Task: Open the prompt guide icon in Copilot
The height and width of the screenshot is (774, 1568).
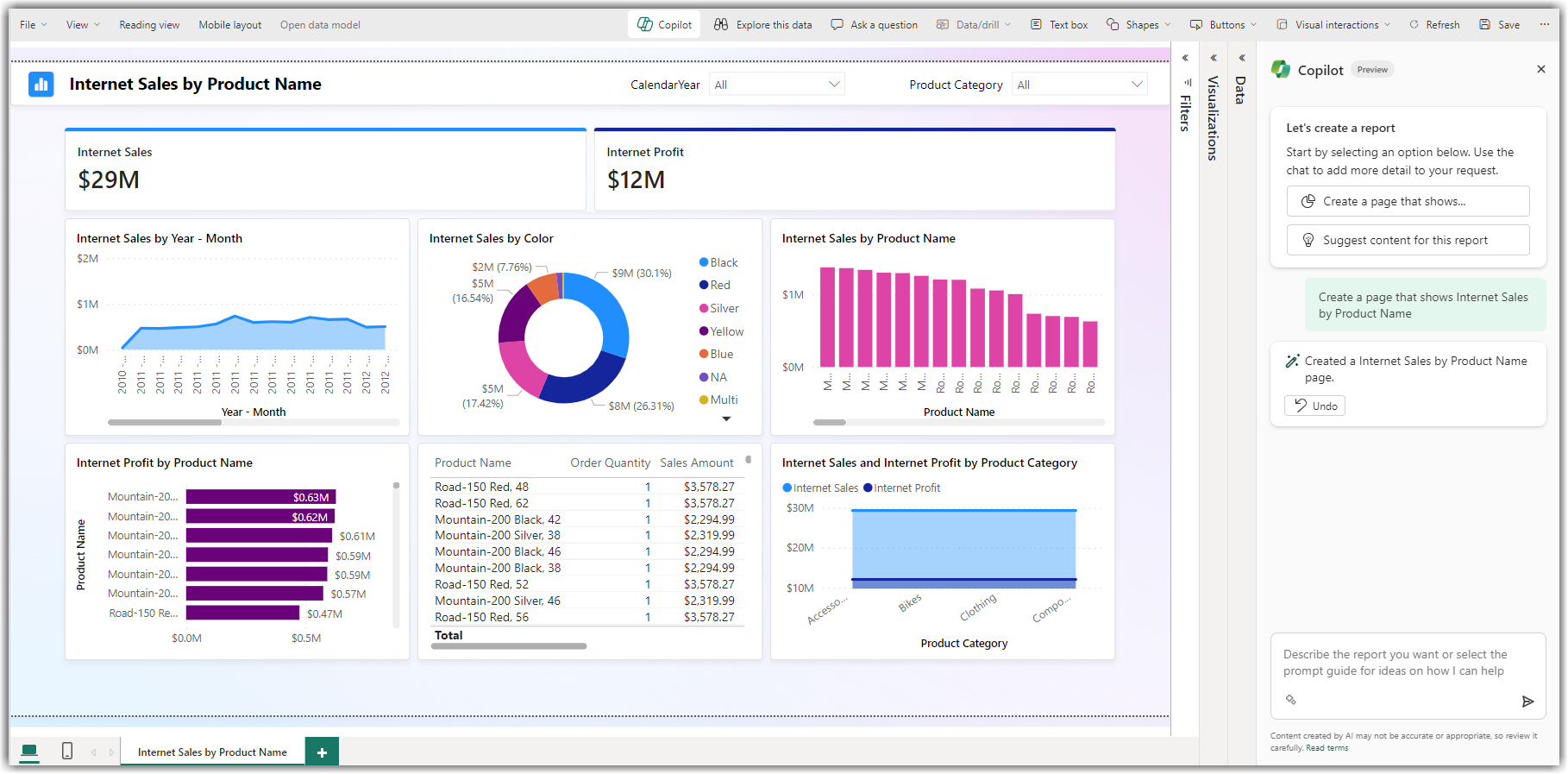Action: click(1291, 700)
